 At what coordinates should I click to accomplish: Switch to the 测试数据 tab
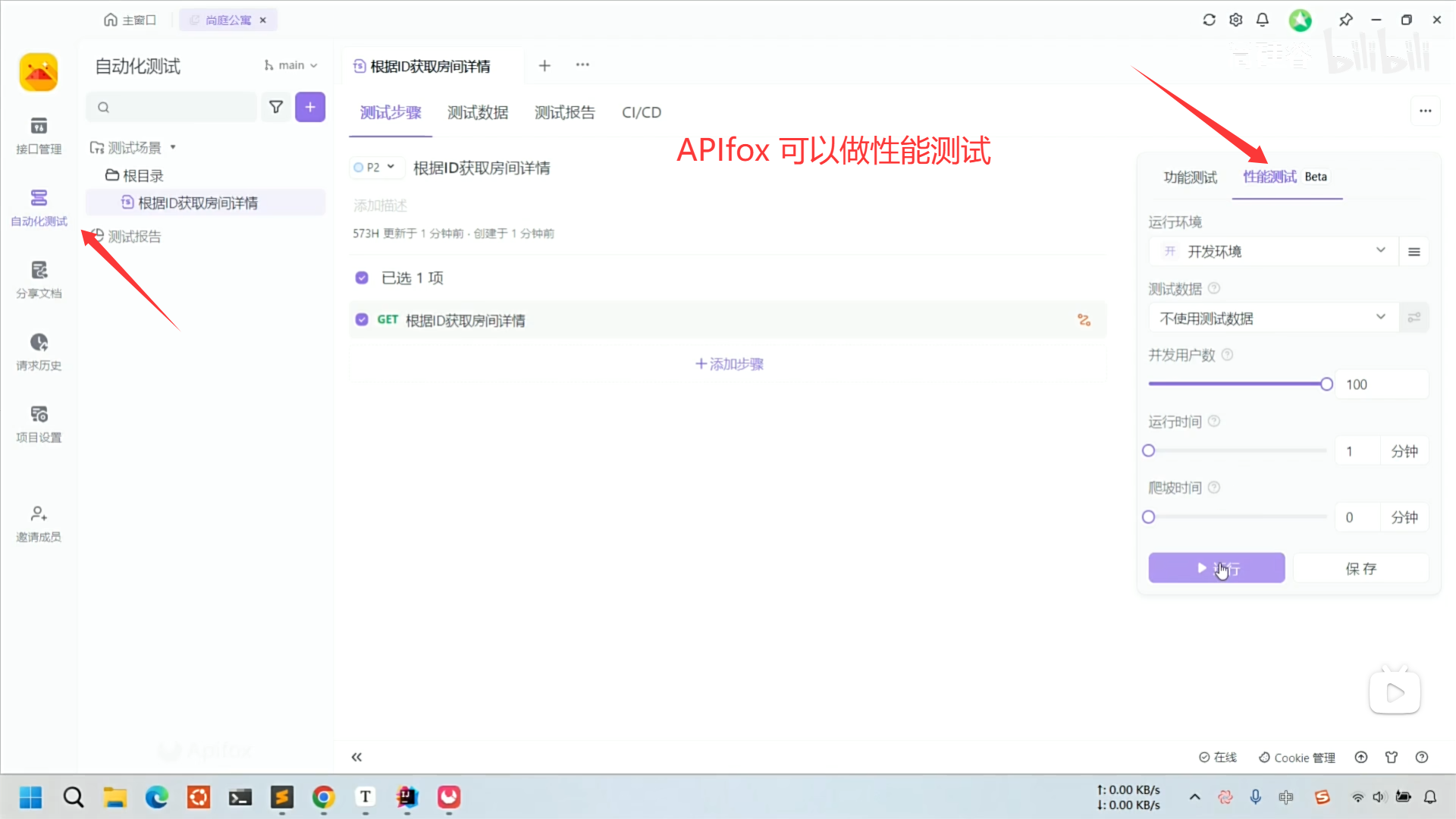[x=477, y=112]
